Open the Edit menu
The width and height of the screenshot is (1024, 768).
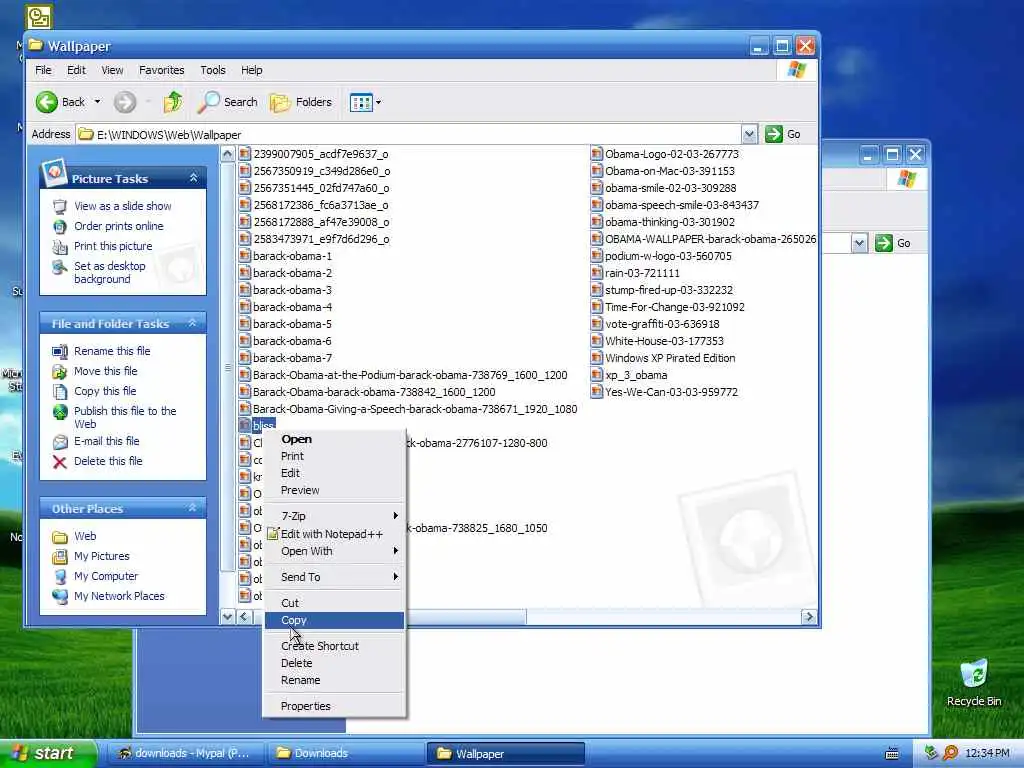coord(76,70)
